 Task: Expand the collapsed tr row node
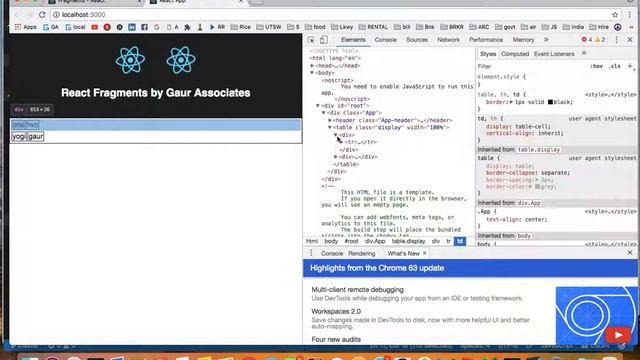click(x=341, y=142)
